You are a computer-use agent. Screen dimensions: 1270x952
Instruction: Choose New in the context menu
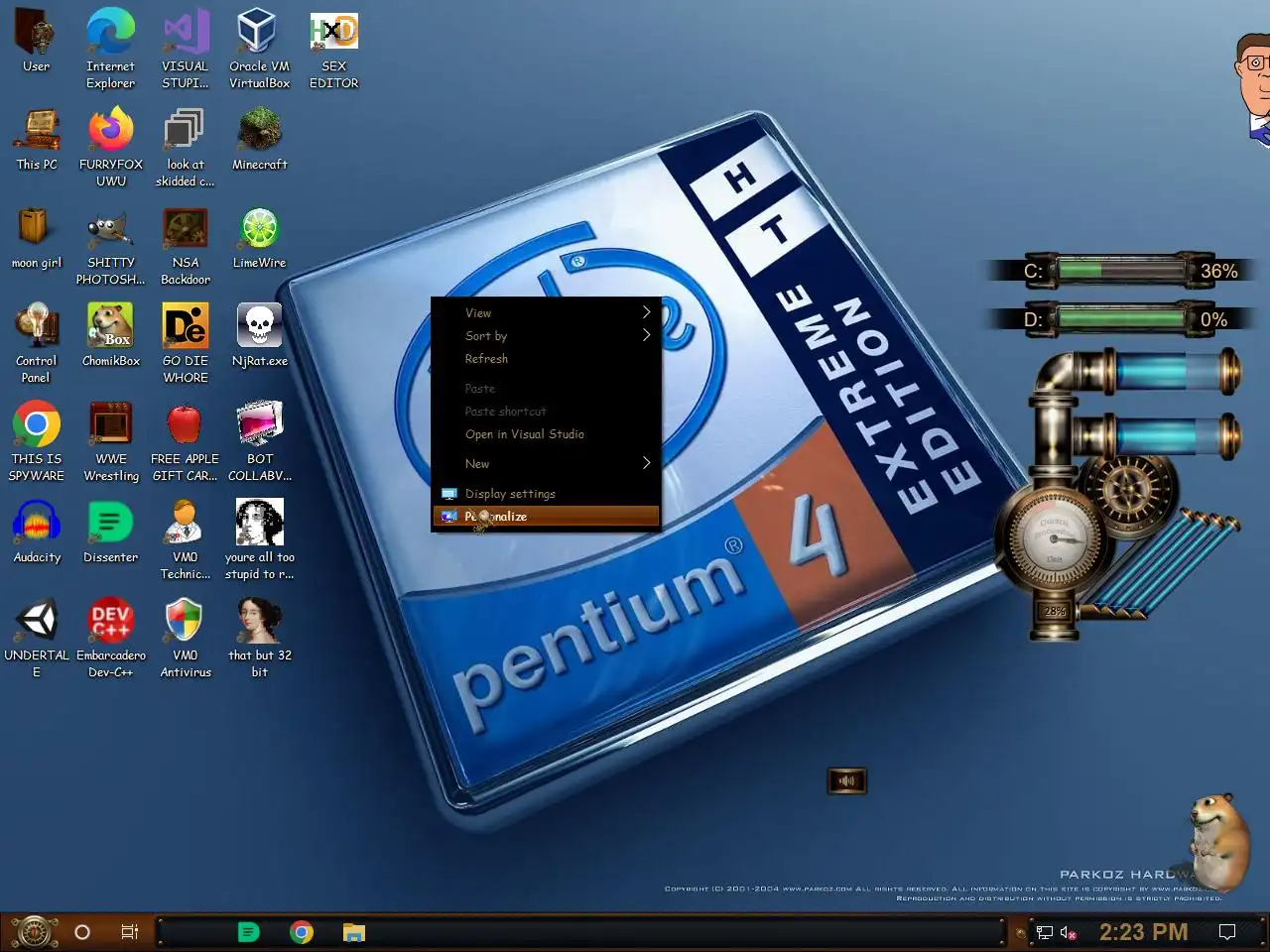(546, 463)
